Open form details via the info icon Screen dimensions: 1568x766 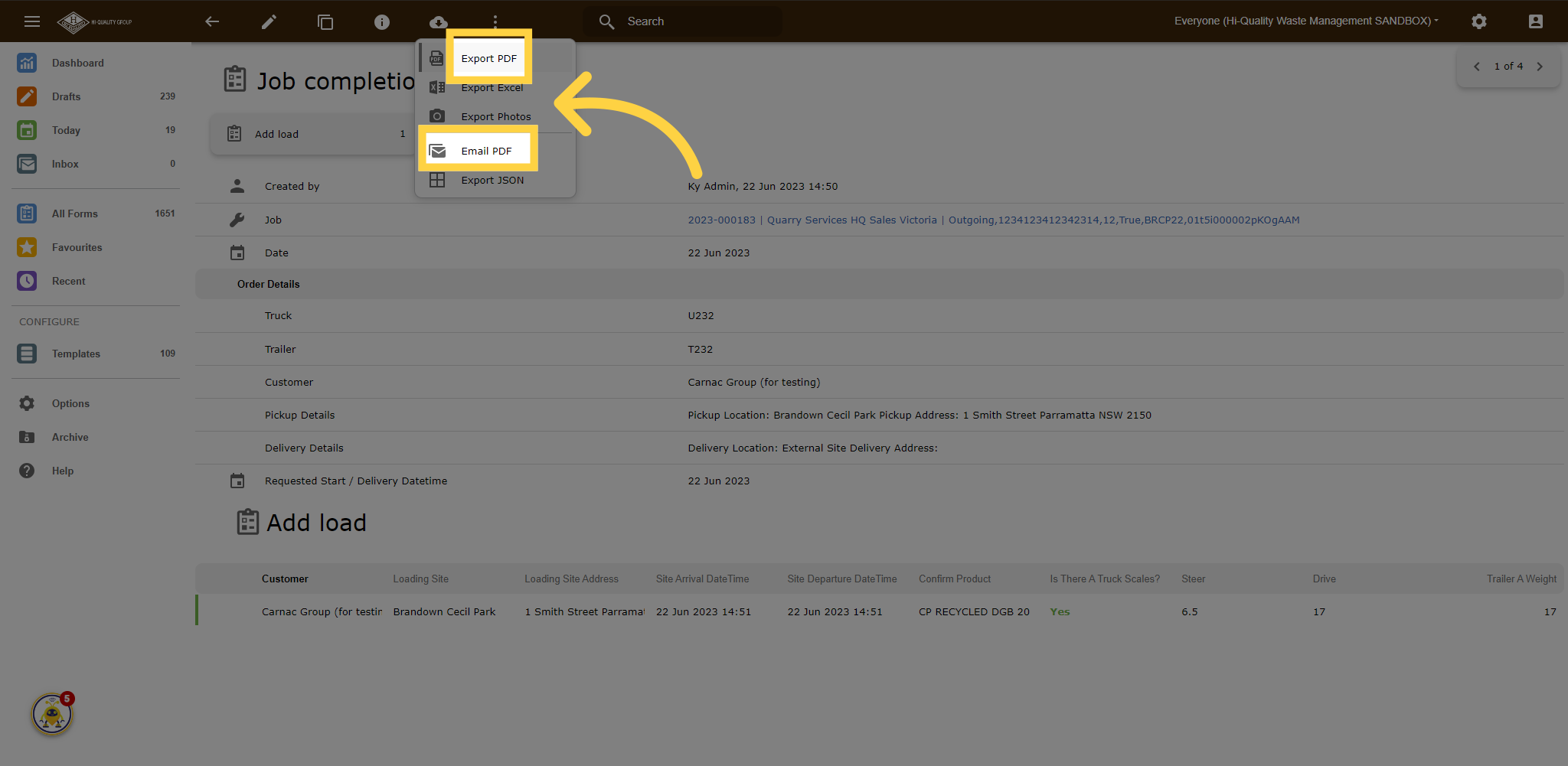pos(382,21)
